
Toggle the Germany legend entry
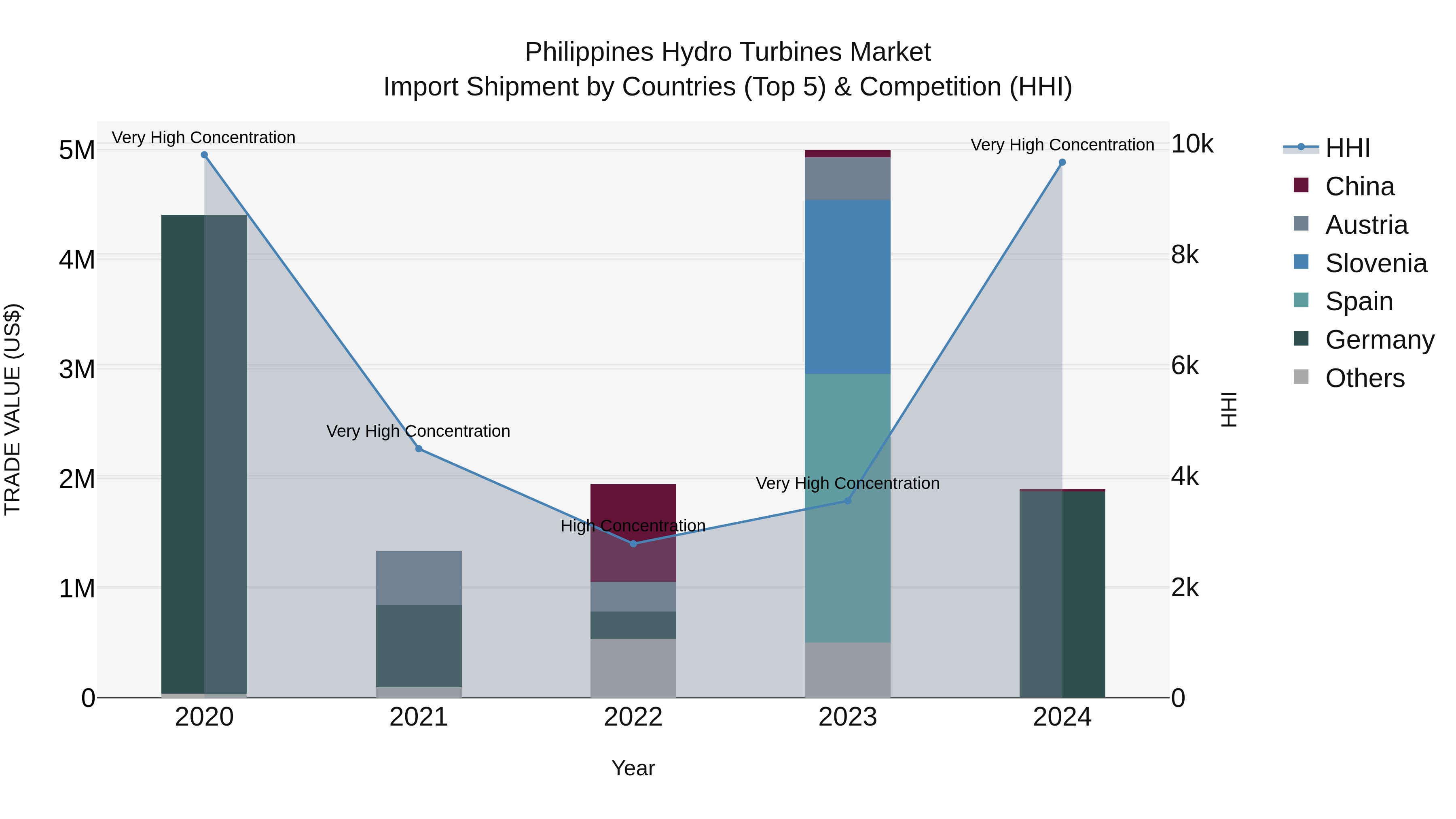coord(1363,340)
